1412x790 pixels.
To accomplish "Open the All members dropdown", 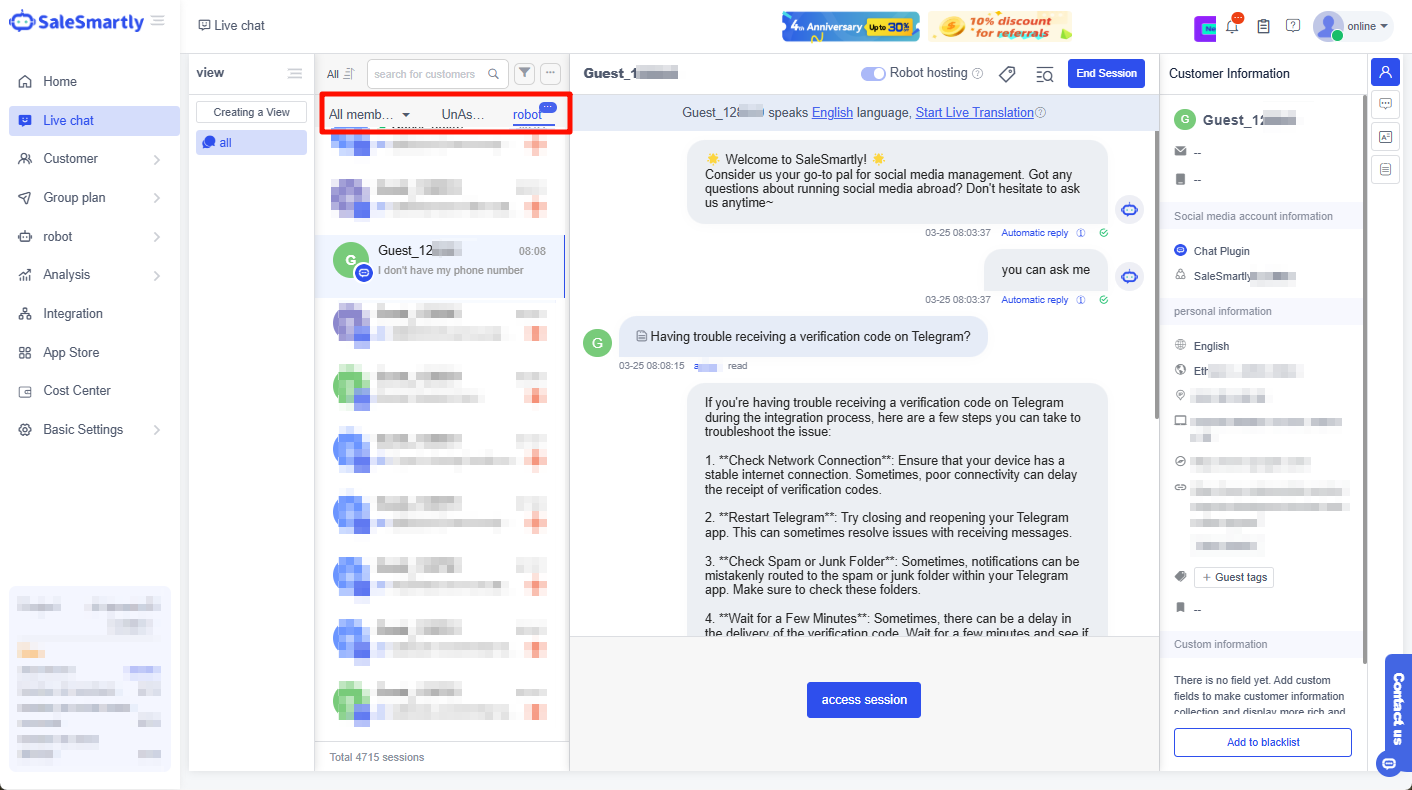I will (x=368, y=114).
